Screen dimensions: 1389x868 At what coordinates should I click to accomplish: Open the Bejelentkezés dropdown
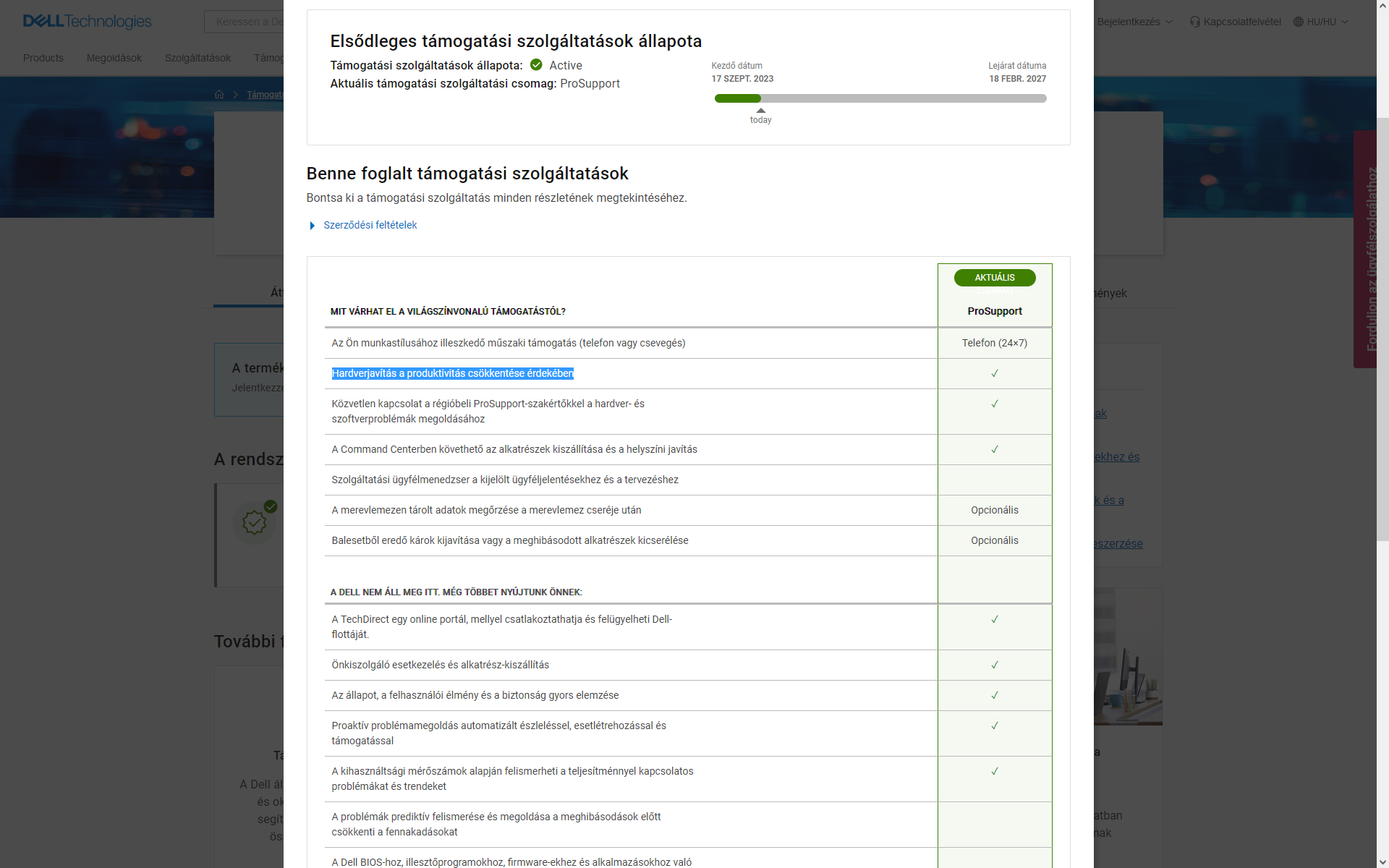(x=1134, y=22)
